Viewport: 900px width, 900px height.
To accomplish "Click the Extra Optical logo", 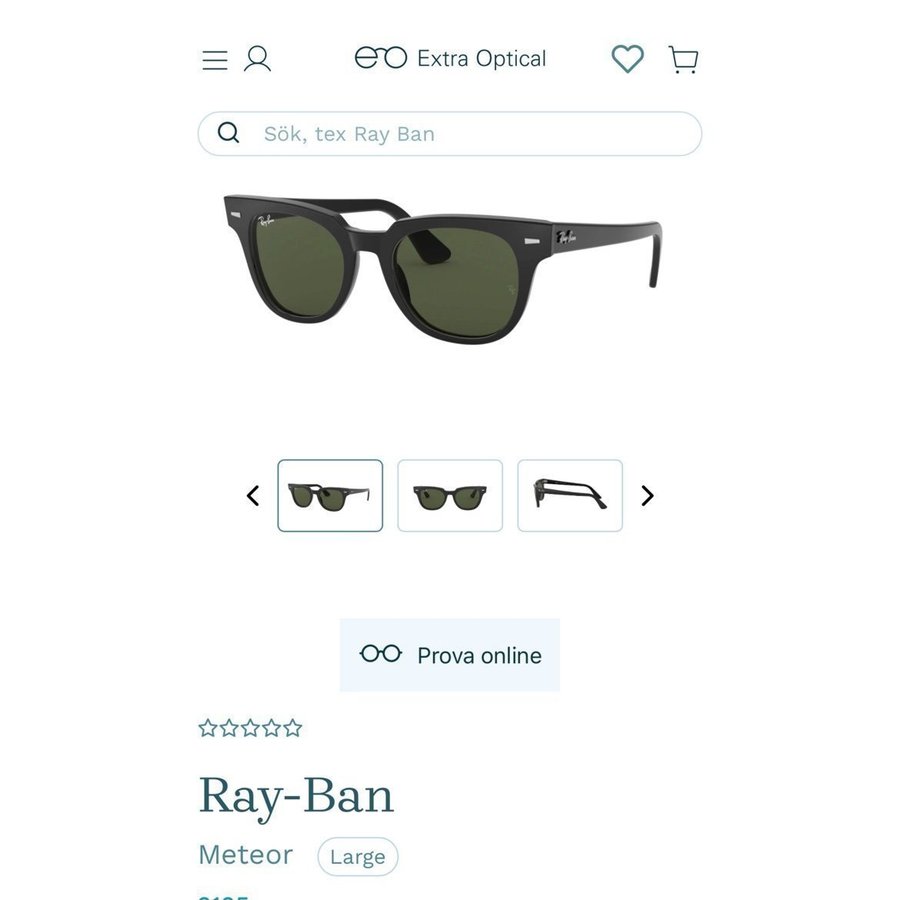I will 450,58.
